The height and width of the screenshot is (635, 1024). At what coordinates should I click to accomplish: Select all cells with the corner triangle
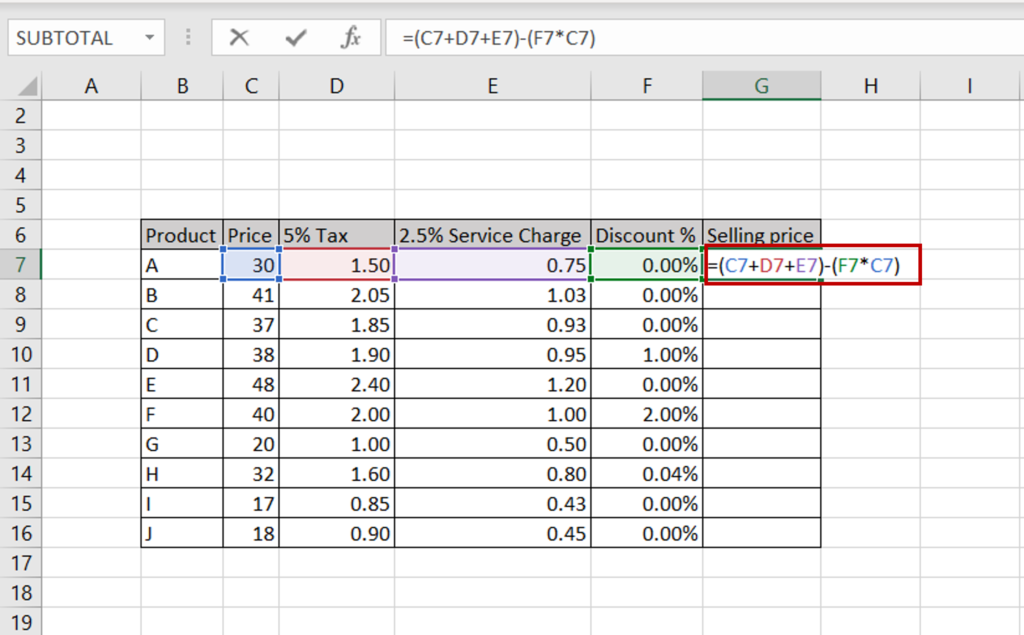click(27, 86)
